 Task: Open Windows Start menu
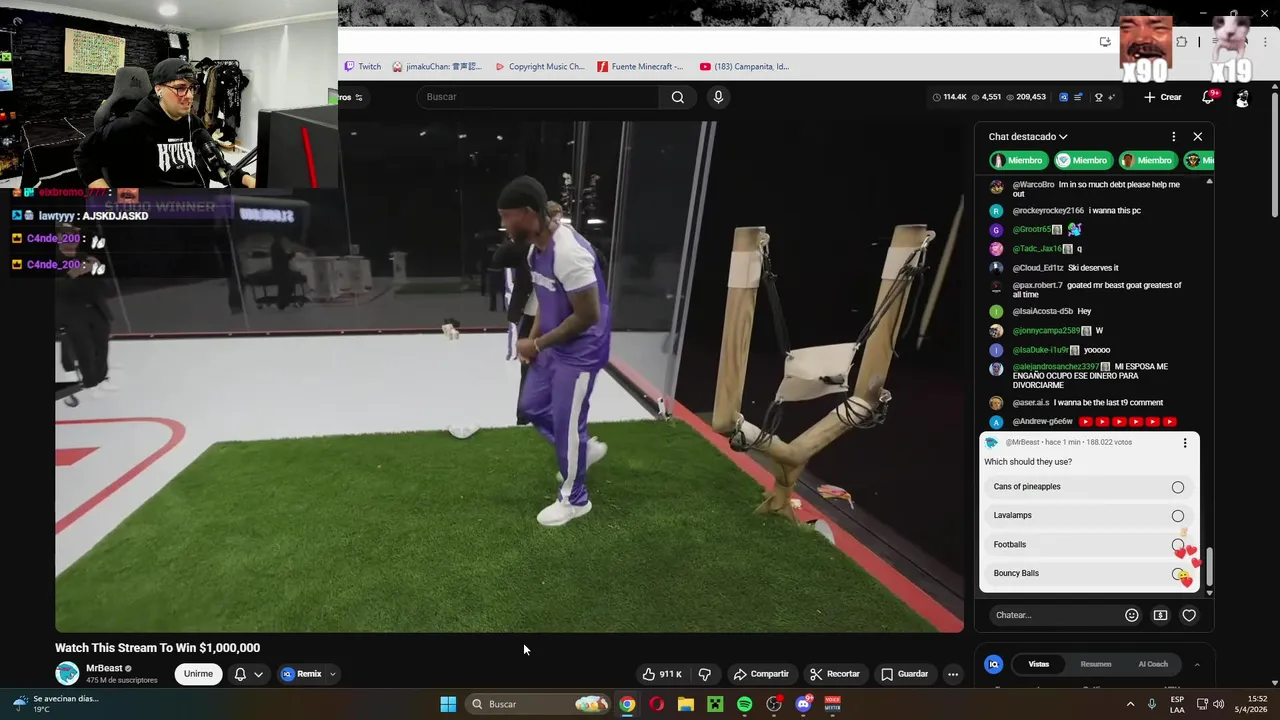pos(448,704)
